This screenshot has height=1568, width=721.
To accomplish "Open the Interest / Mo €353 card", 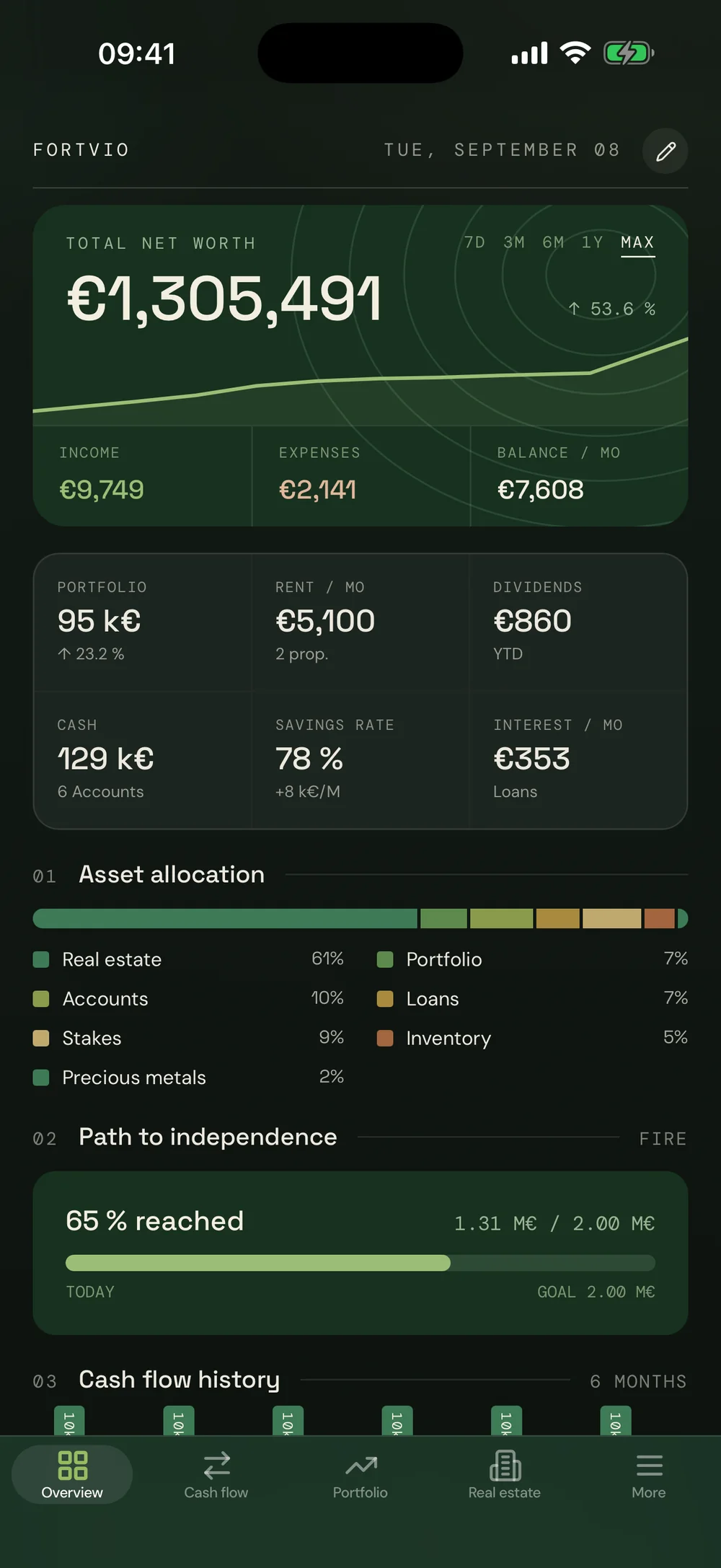I will (578, 760).
